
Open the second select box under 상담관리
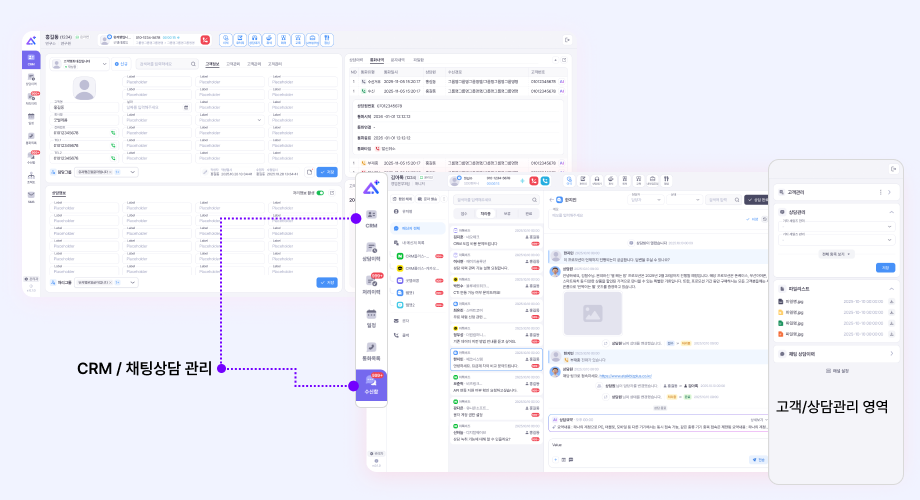(837, 239)
